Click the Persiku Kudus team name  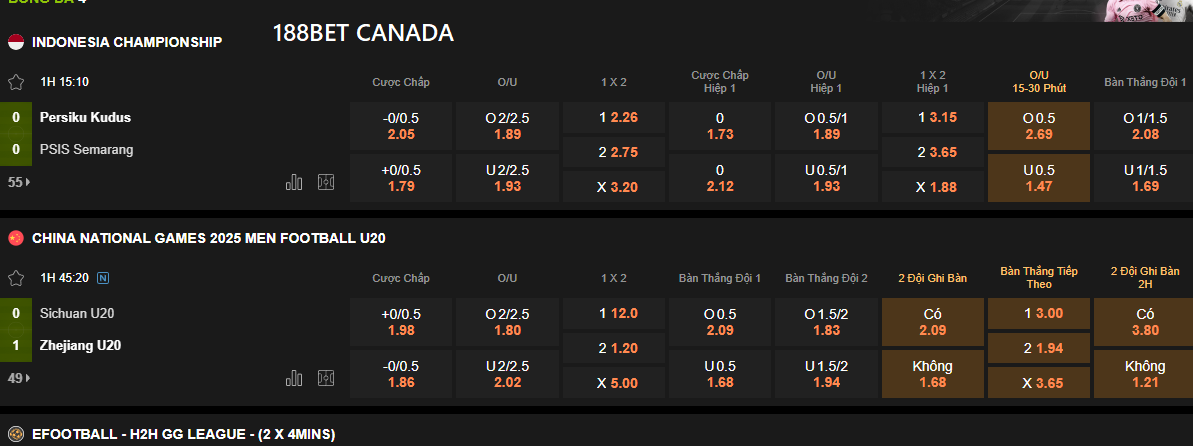[x=85, y=117]
